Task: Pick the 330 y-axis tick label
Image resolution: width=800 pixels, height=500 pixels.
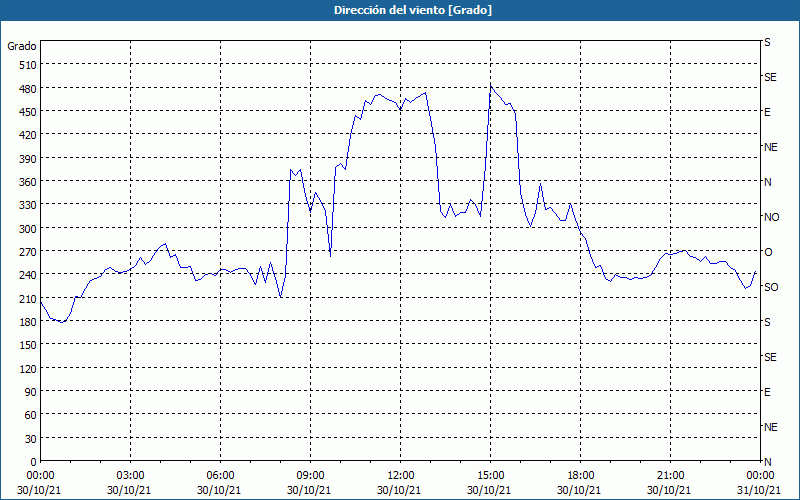Action: click(x=29, y=205)
